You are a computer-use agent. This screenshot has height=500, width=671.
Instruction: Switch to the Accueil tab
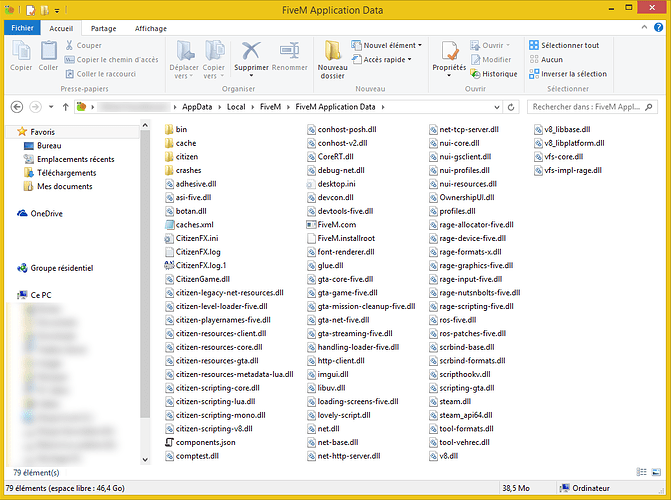click(61, 28)
